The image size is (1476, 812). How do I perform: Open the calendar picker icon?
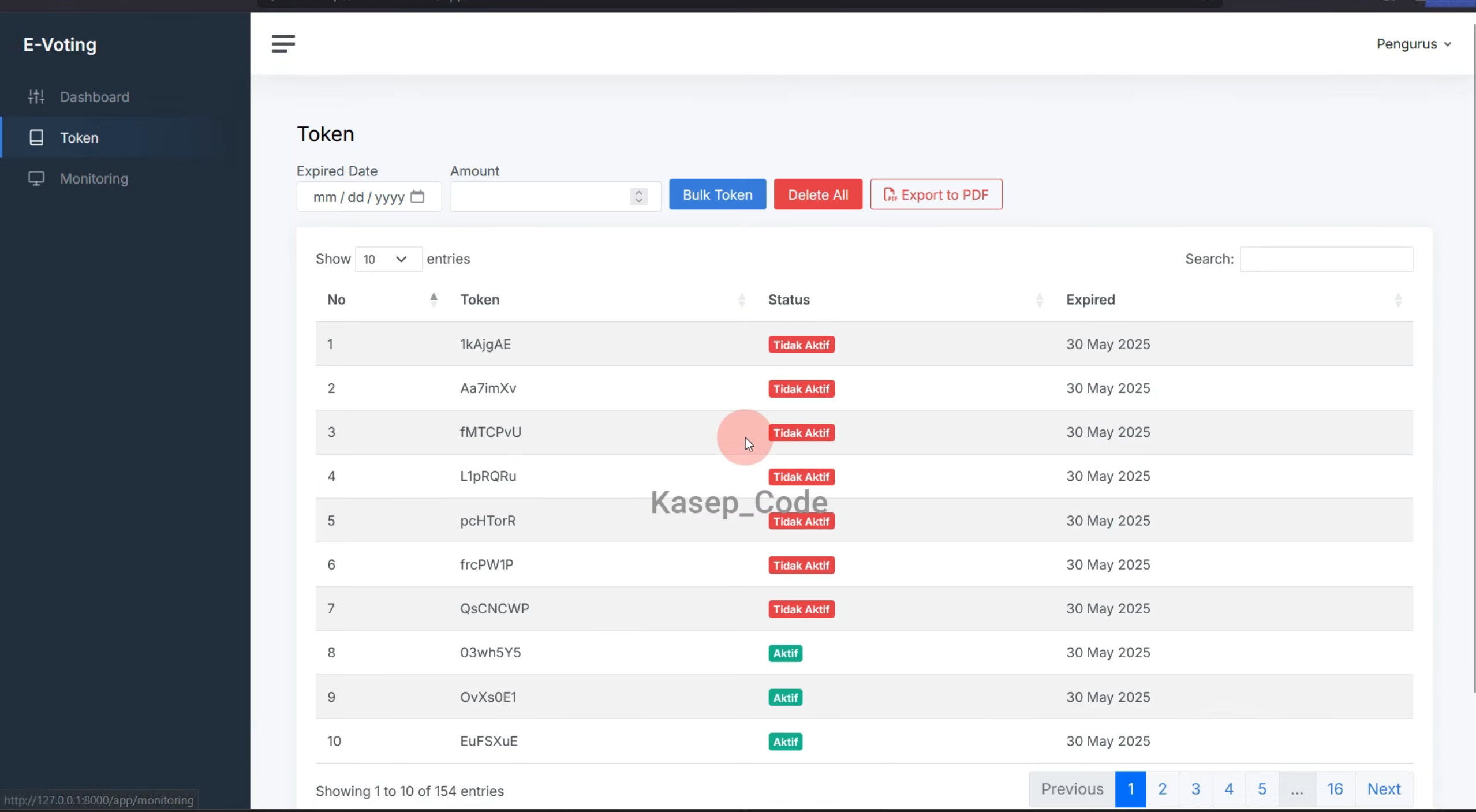417,197
